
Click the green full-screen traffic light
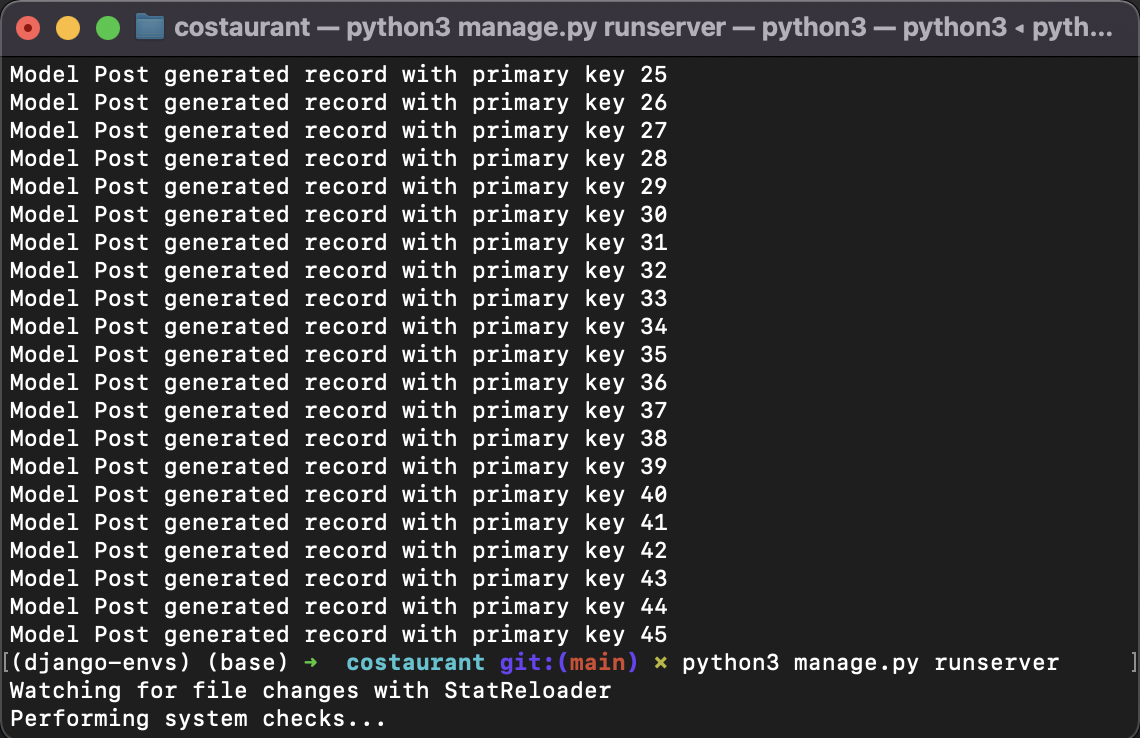pyautogui.click(x=107, y=27)
